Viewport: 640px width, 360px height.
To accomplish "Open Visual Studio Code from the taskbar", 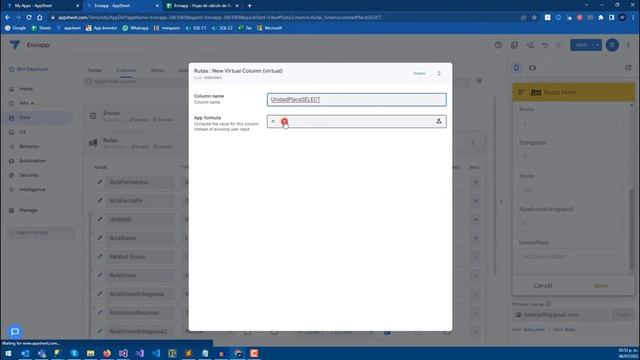I will pos(156,353).
